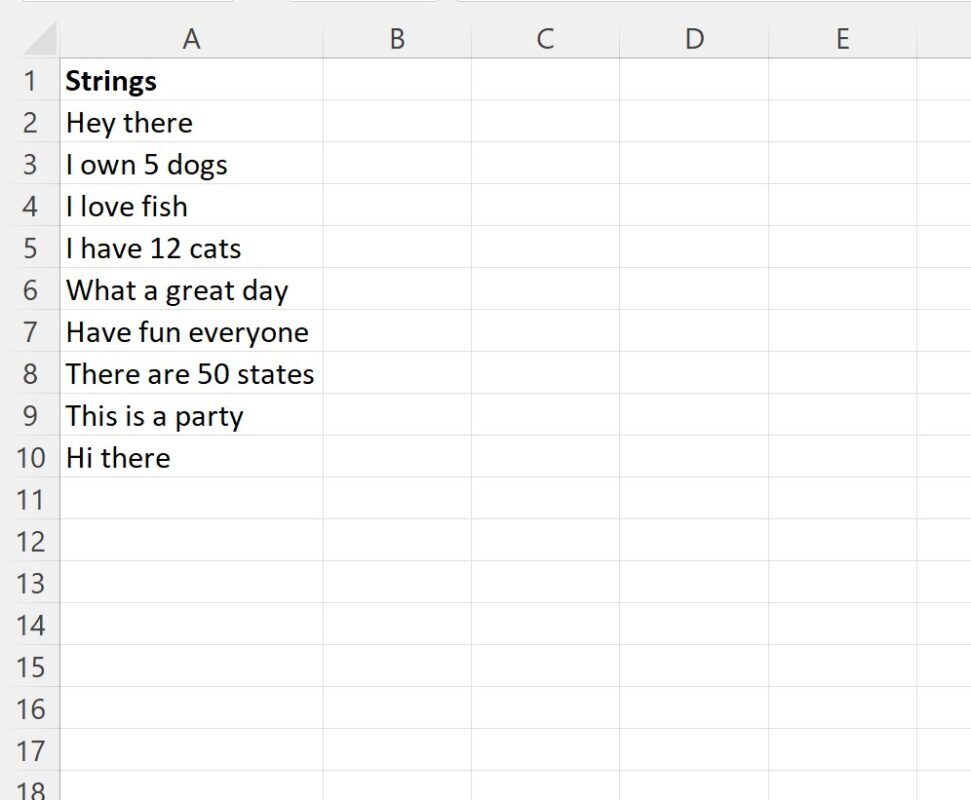The image size is (971, 800).
Task: Select row 17 header
Action: pyautogui.click(x=30, y=750)
